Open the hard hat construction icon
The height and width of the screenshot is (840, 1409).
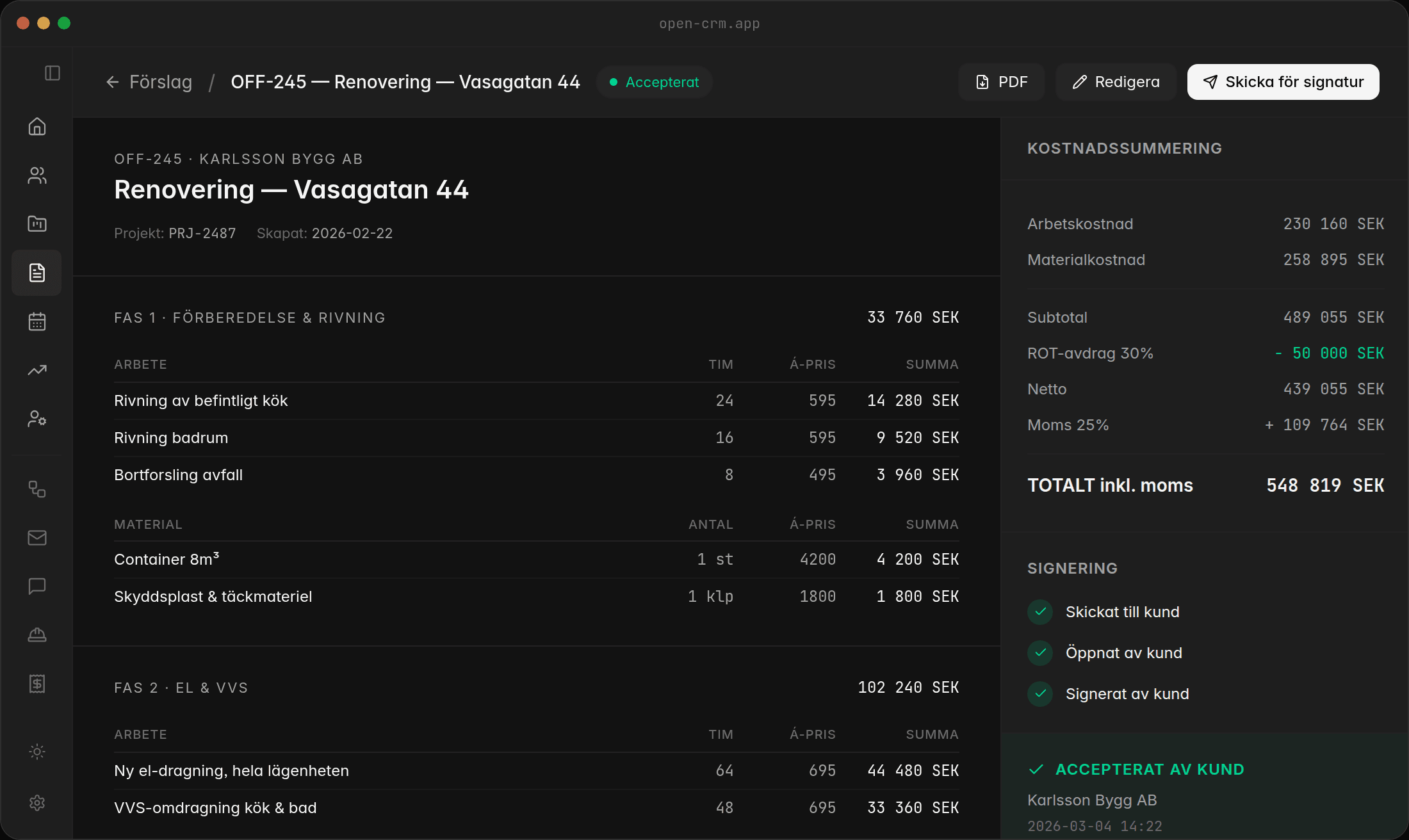pyautogui.click(x=37, y=635)
